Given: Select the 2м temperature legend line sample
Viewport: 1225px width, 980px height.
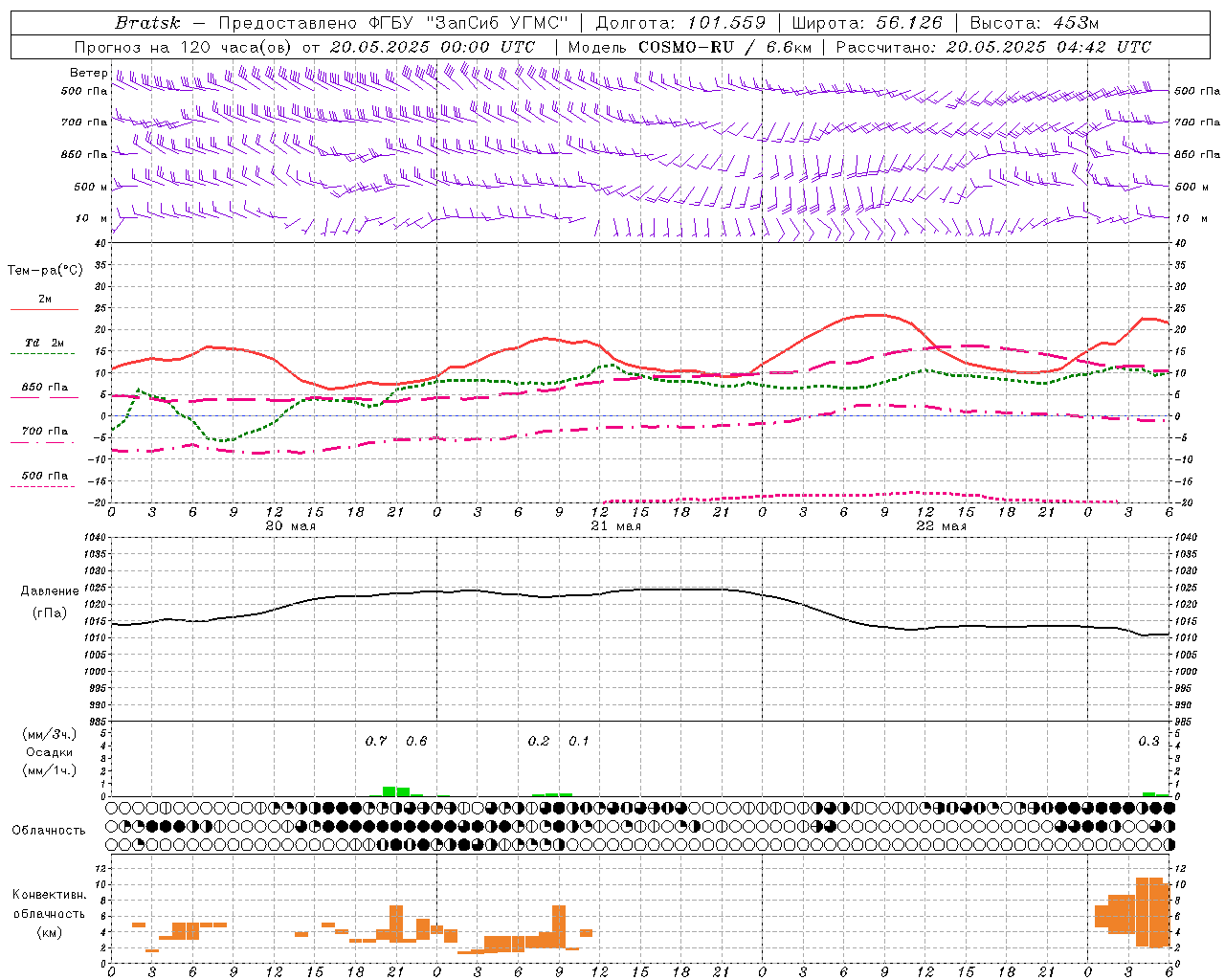Looking at the screenshot, I should (x=44, y=309).
